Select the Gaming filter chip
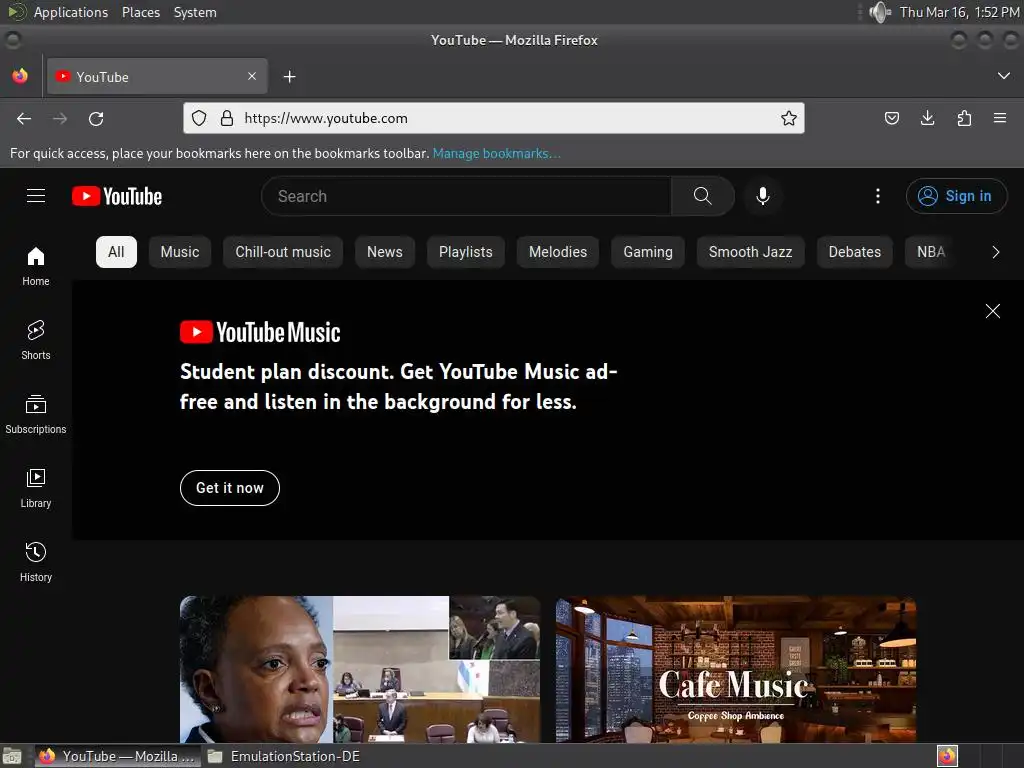This screenshot has height=768, width=1024. [648, 252]
